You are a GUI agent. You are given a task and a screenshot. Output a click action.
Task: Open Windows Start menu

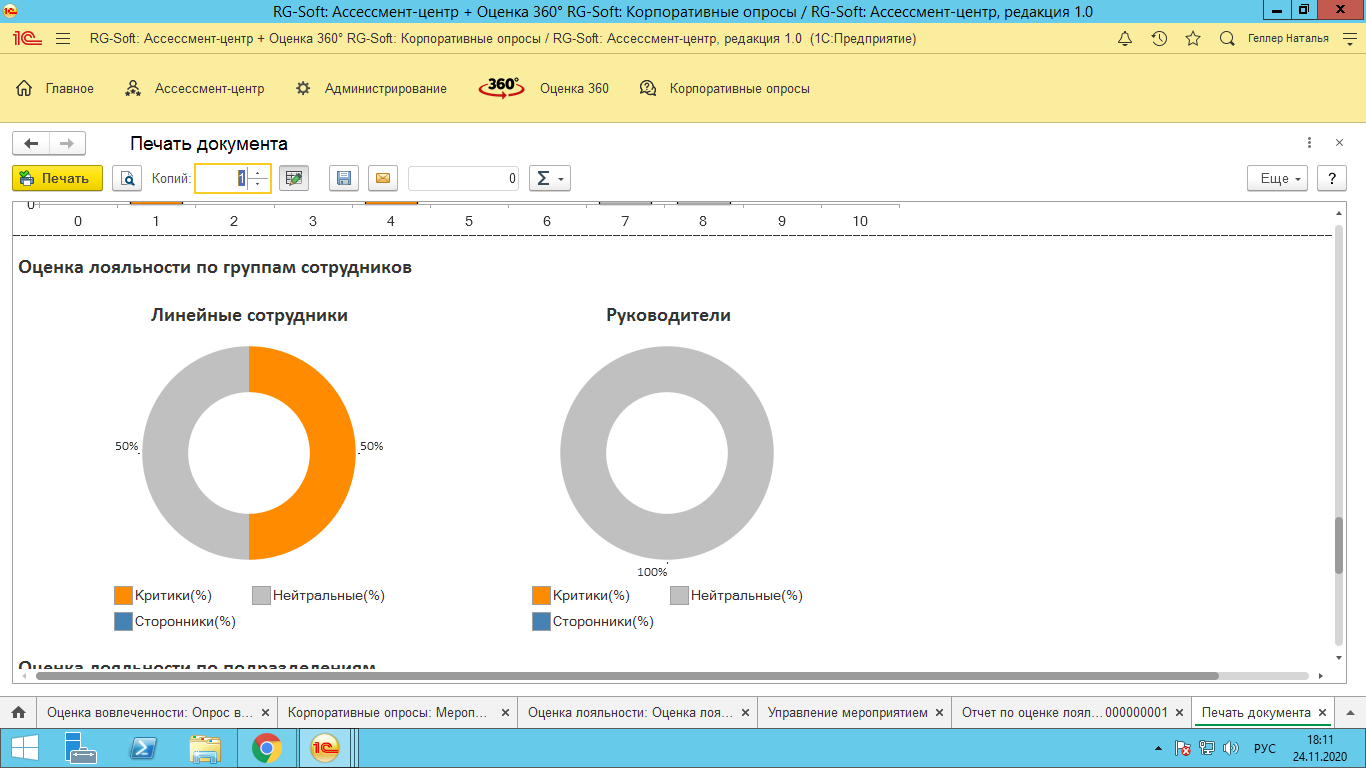coord(24,748)
